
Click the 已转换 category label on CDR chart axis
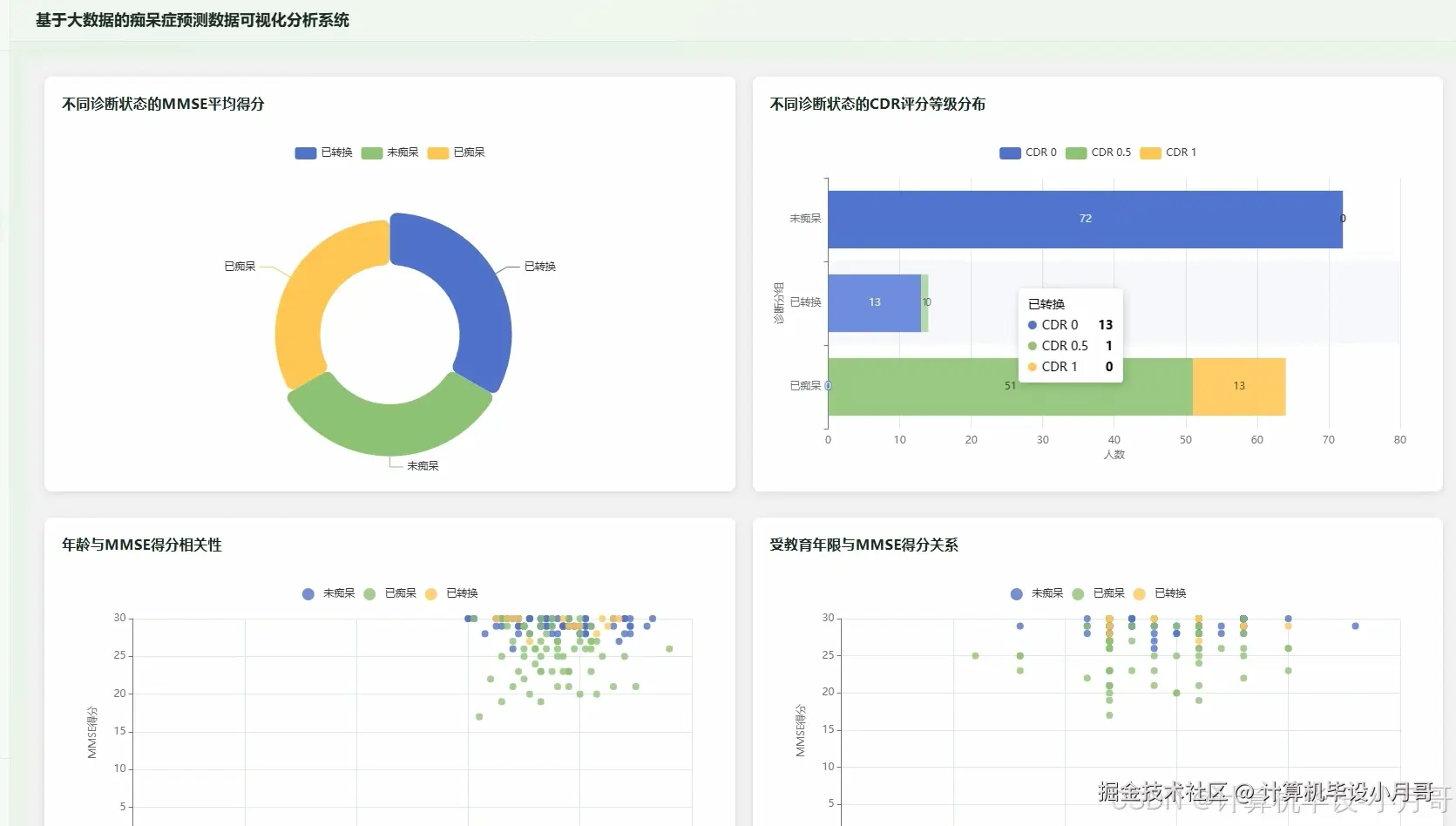coord(805,302)
